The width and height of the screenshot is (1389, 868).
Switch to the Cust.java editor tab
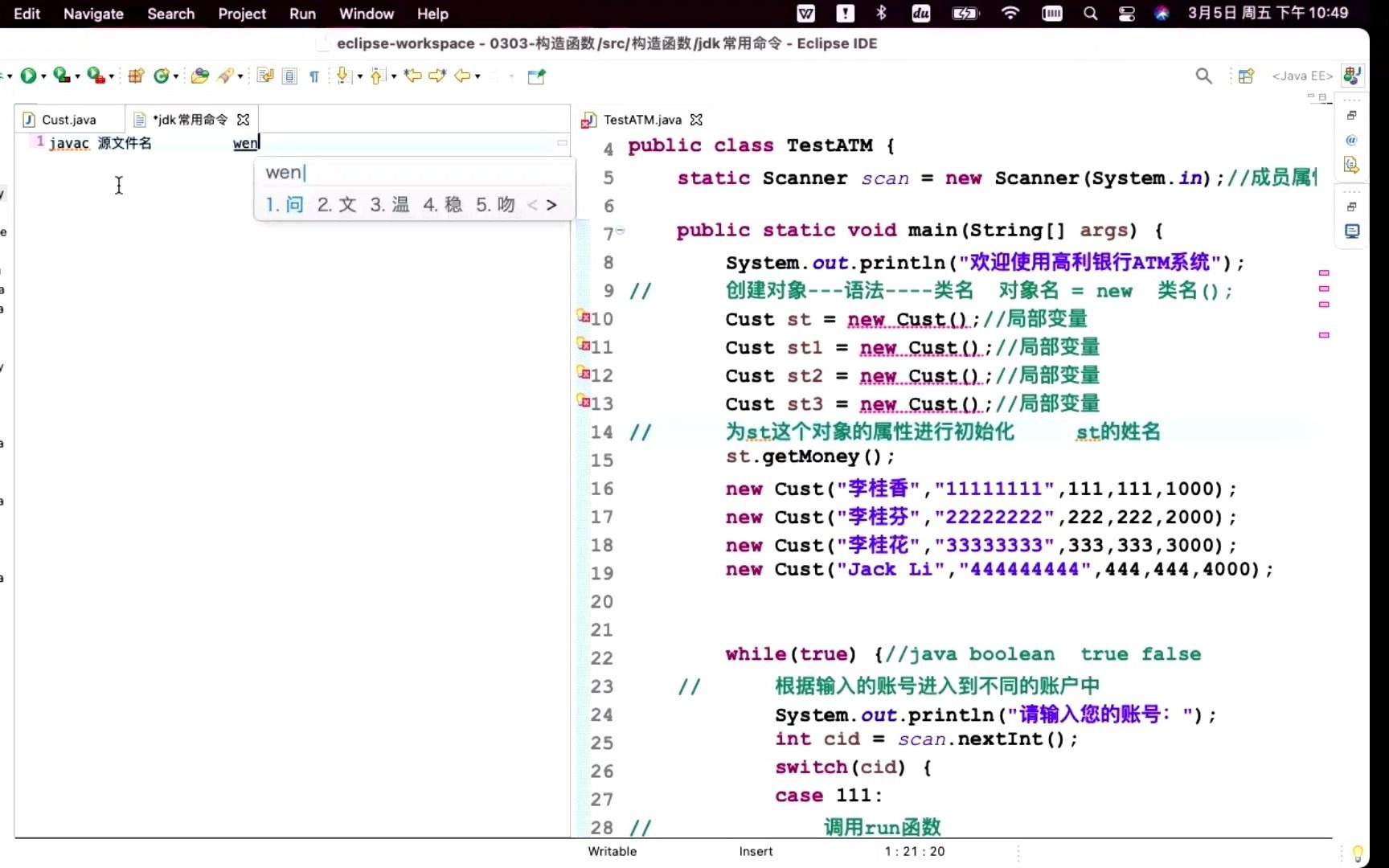point(68,119)
